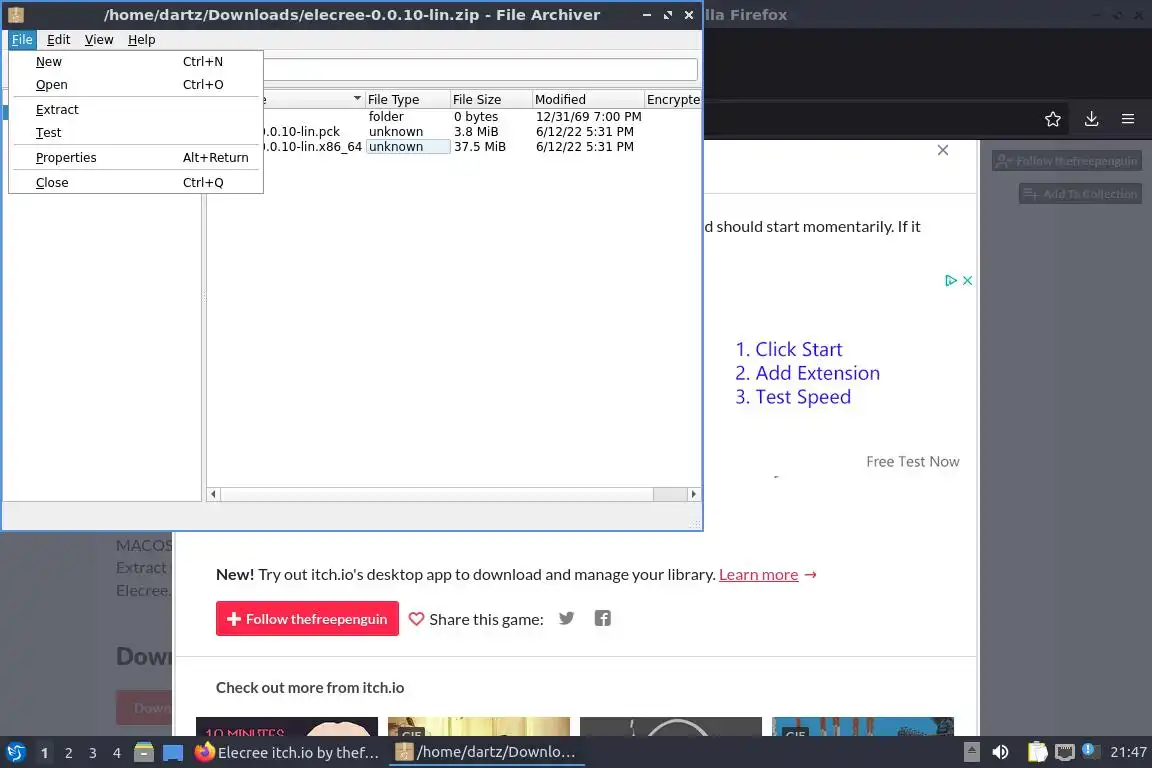This screenshot has width=1152, height=768.
Task: Select Test in the File menu
Action: pyautogui.click(x=135, y=132)
